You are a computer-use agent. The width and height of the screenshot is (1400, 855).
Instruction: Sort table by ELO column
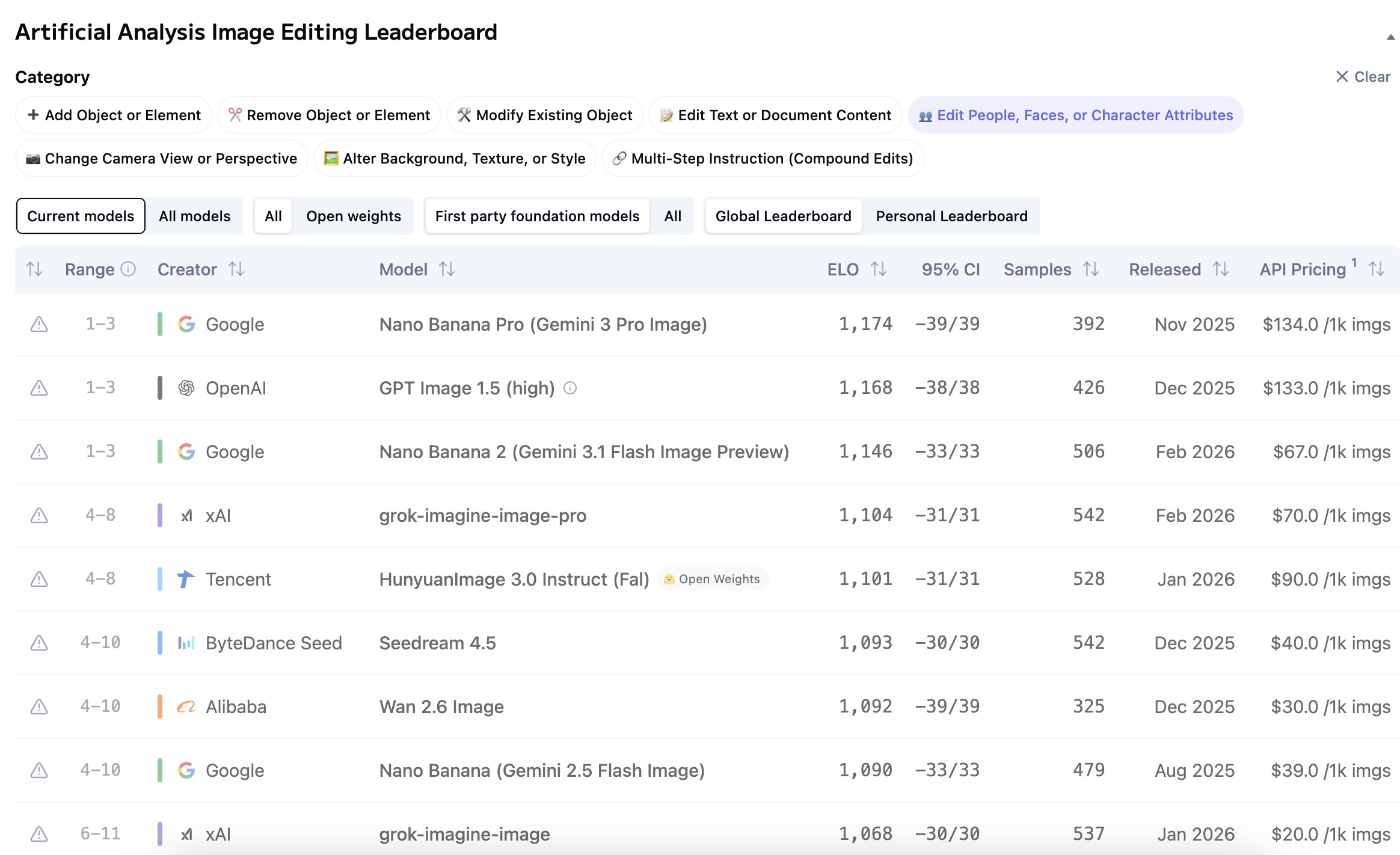click(879, 269)
